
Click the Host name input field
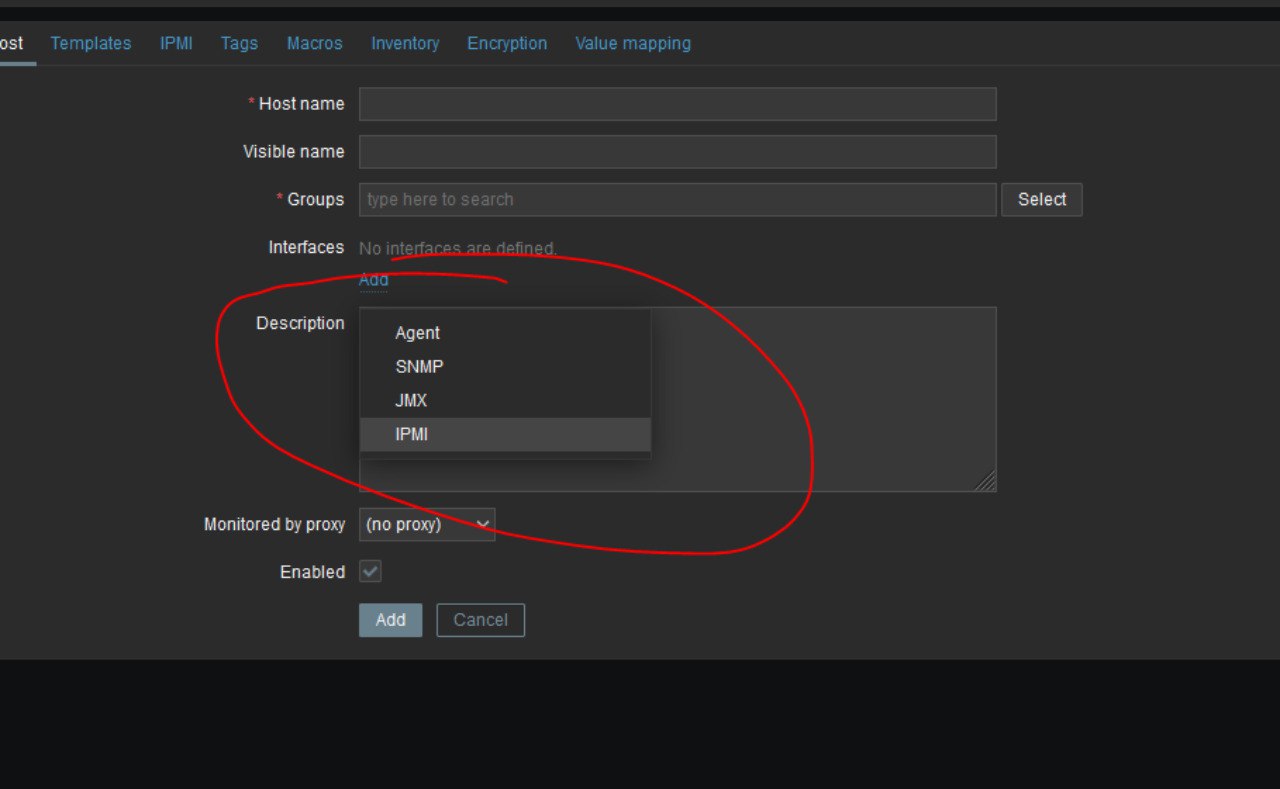pos(678,104)
